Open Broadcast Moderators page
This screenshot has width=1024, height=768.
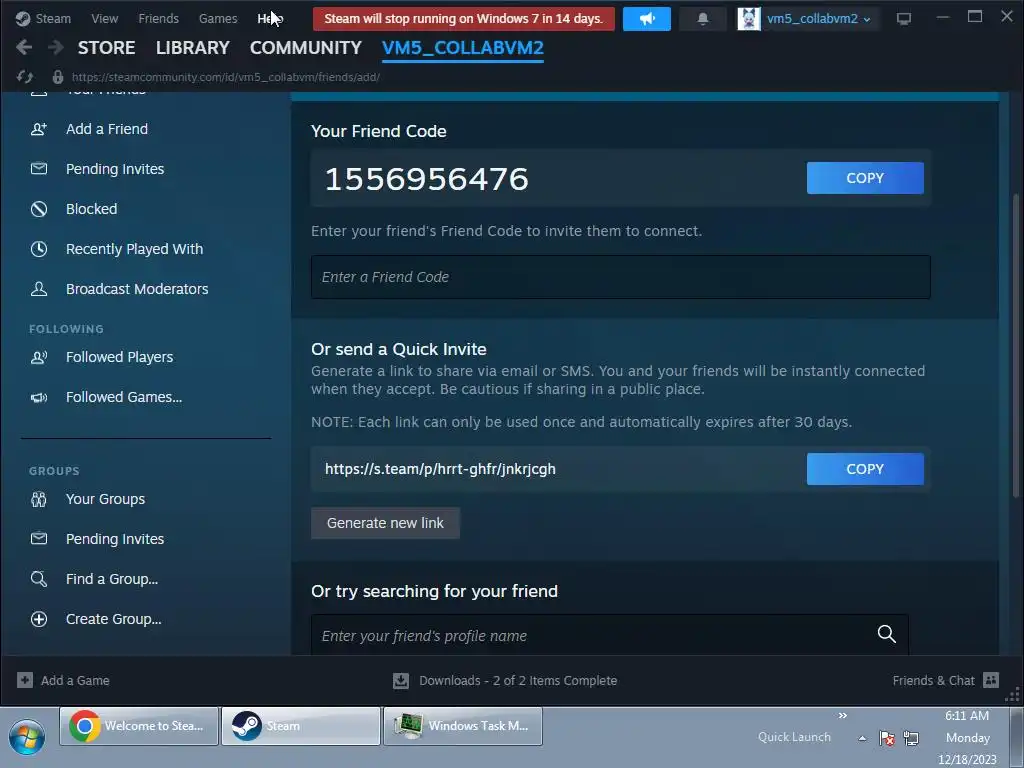[x=137, y=289]
